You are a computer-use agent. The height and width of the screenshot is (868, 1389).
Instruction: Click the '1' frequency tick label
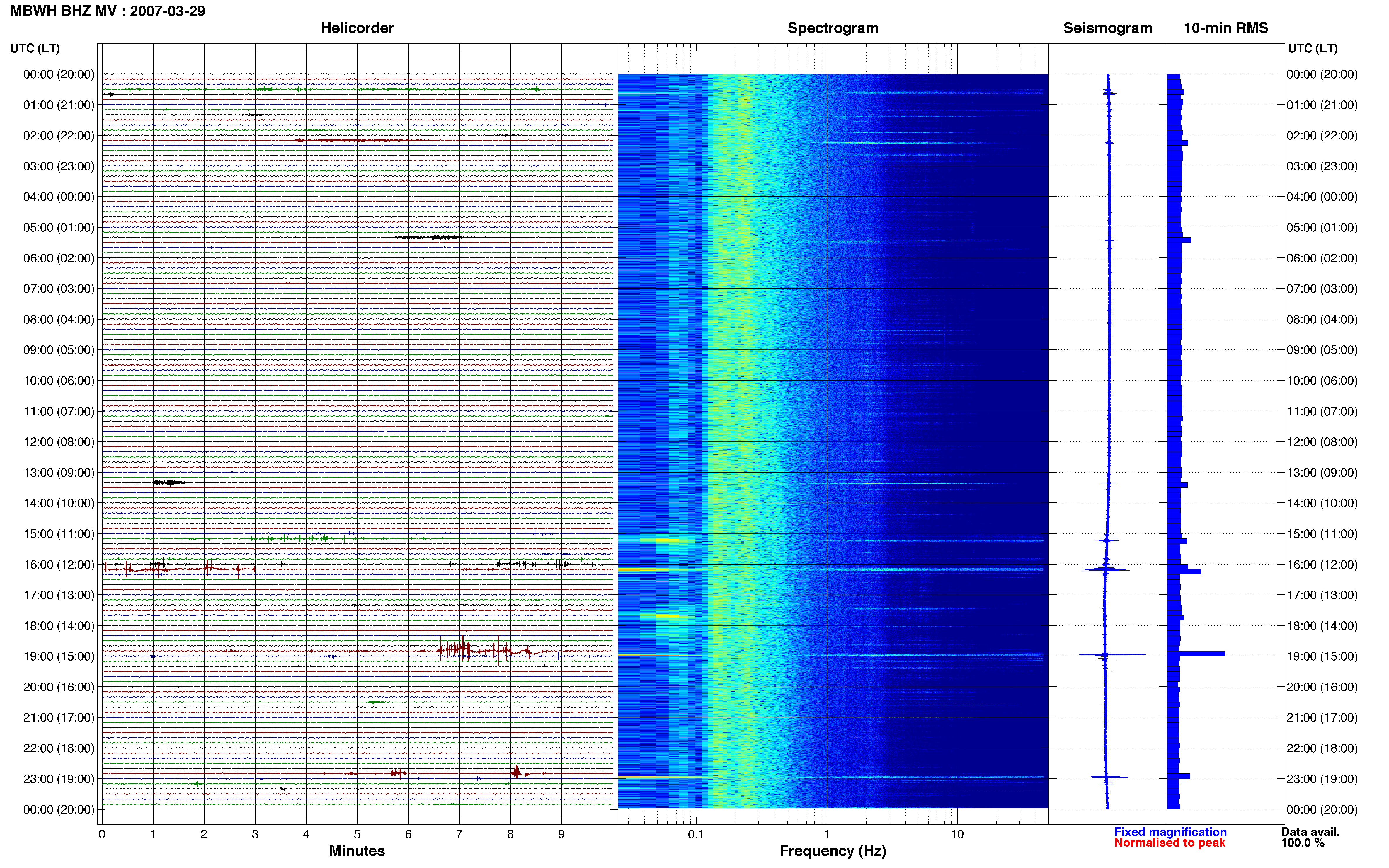pos(826,834)
